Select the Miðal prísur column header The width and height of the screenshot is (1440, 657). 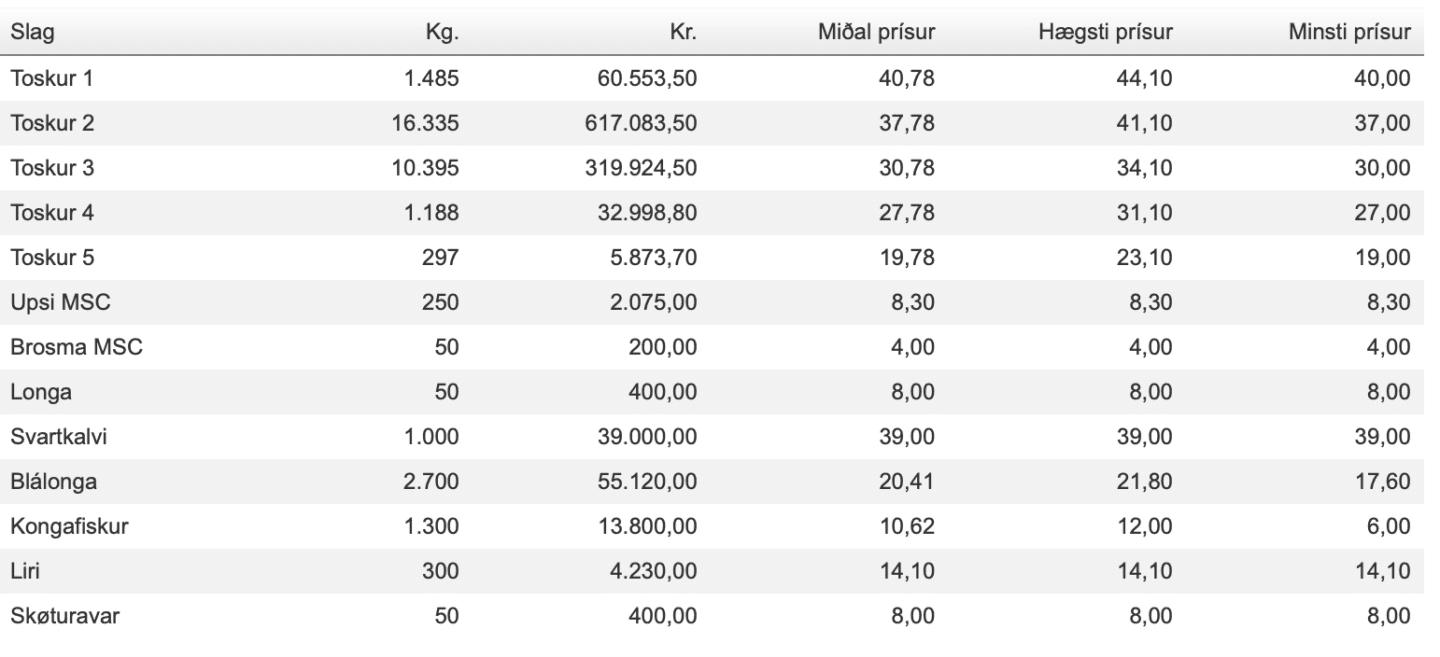(876, 33)
